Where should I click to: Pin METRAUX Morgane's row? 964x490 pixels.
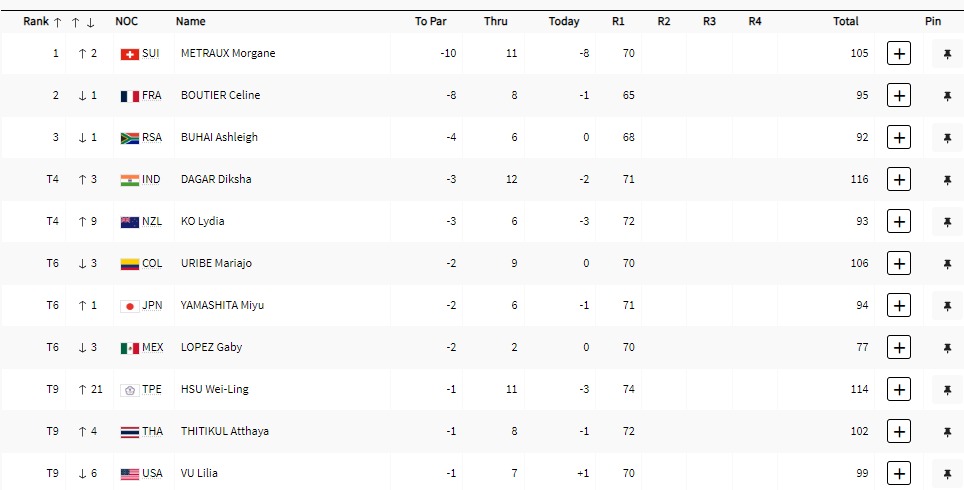pyautogui.click(x=946, y=54)
